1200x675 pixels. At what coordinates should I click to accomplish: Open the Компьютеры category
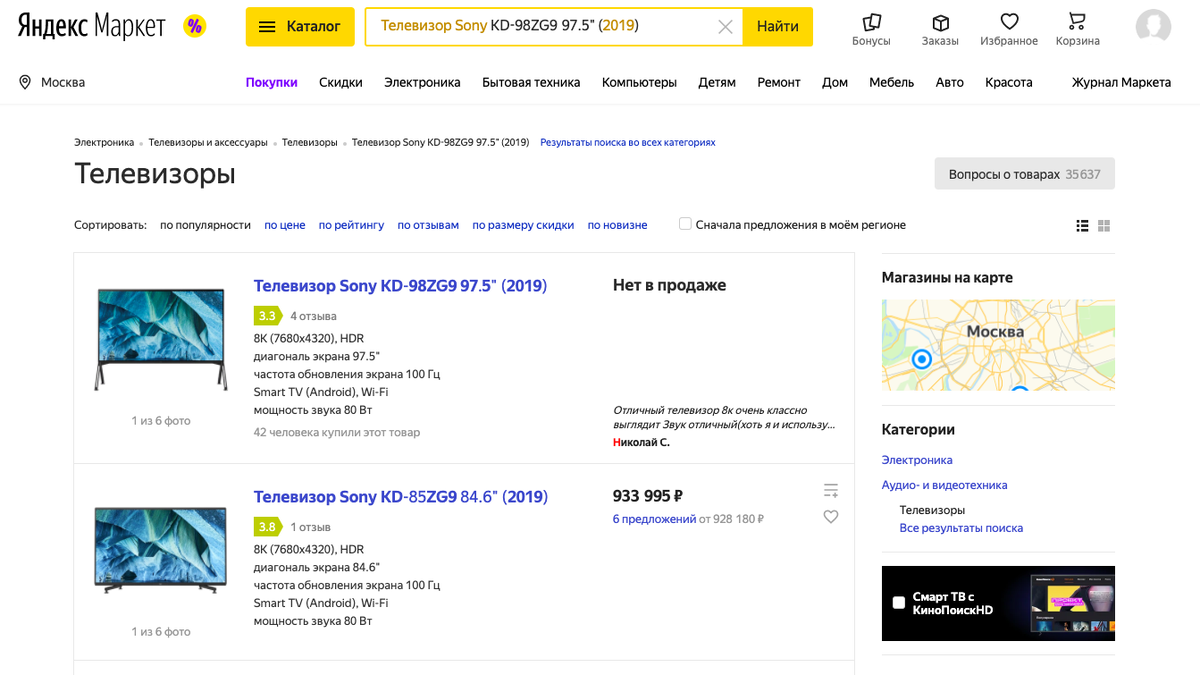coord(639,82)
